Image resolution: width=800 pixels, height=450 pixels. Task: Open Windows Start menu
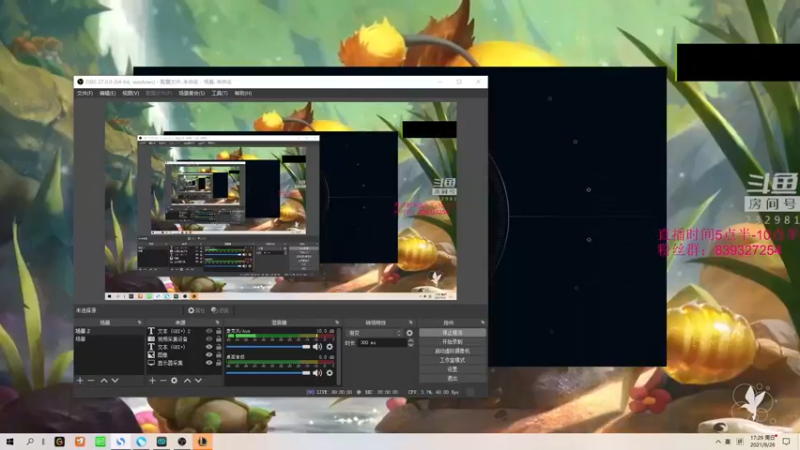tap(10, 442)
